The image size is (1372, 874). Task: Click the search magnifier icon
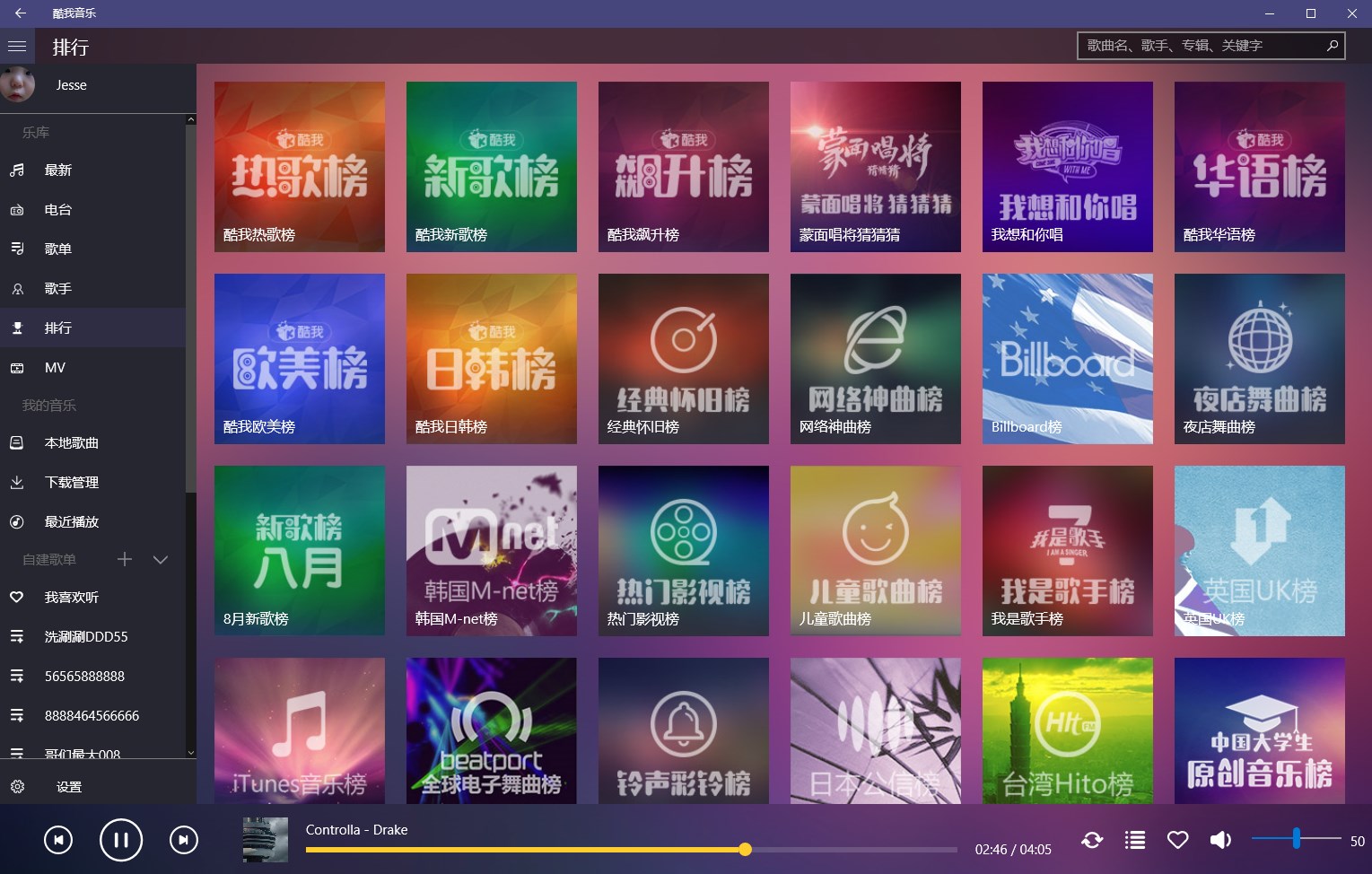tap(1333, 45)
